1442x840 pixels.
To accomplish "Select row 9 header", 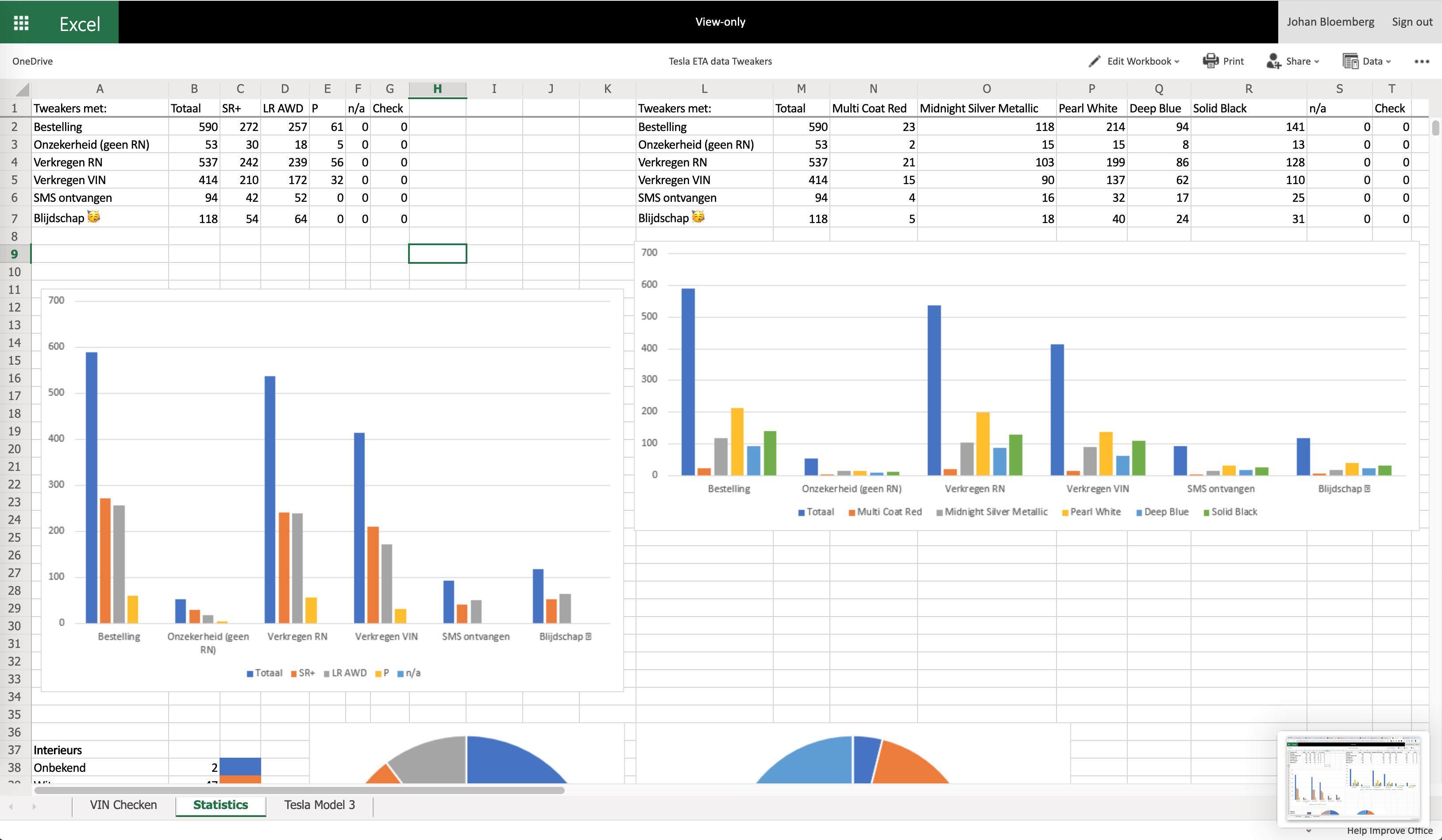I will pyautogui.click(x=14, y=254).
